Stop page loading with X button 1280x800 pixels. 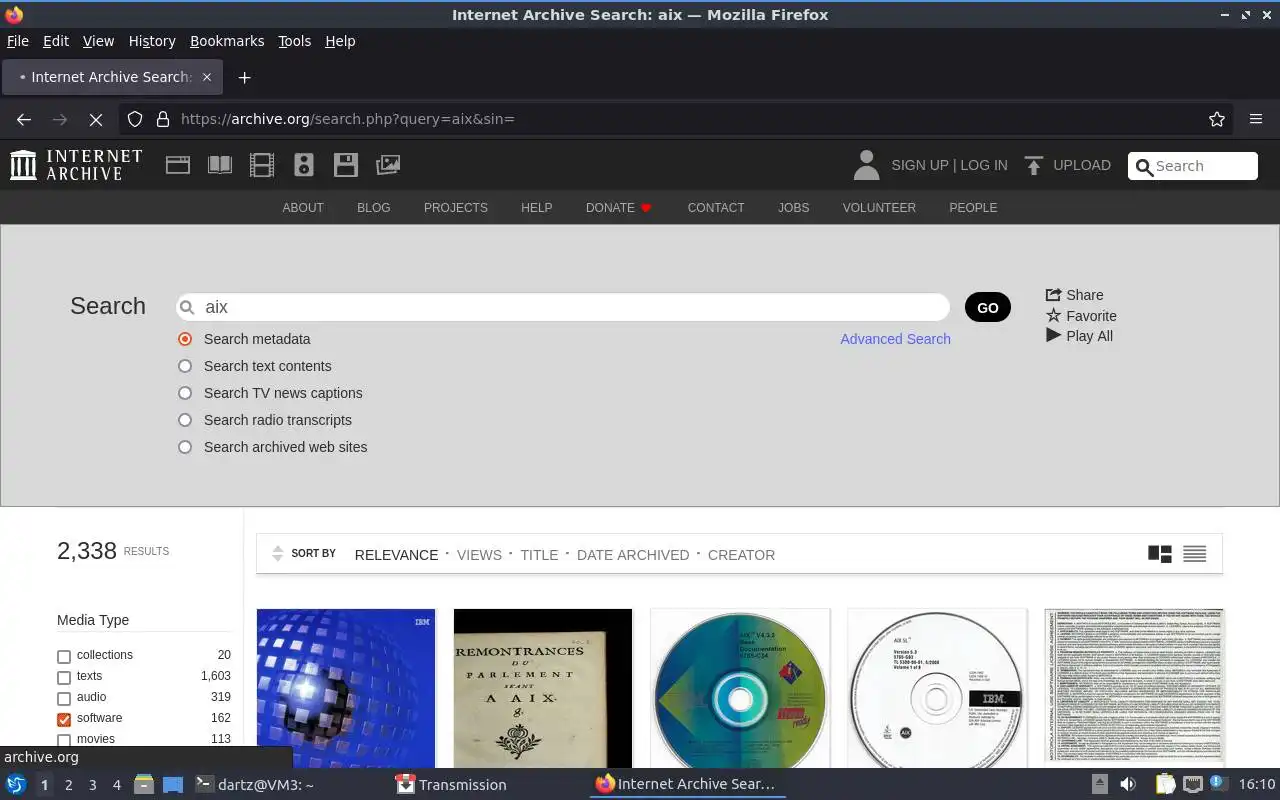(96, 119)
